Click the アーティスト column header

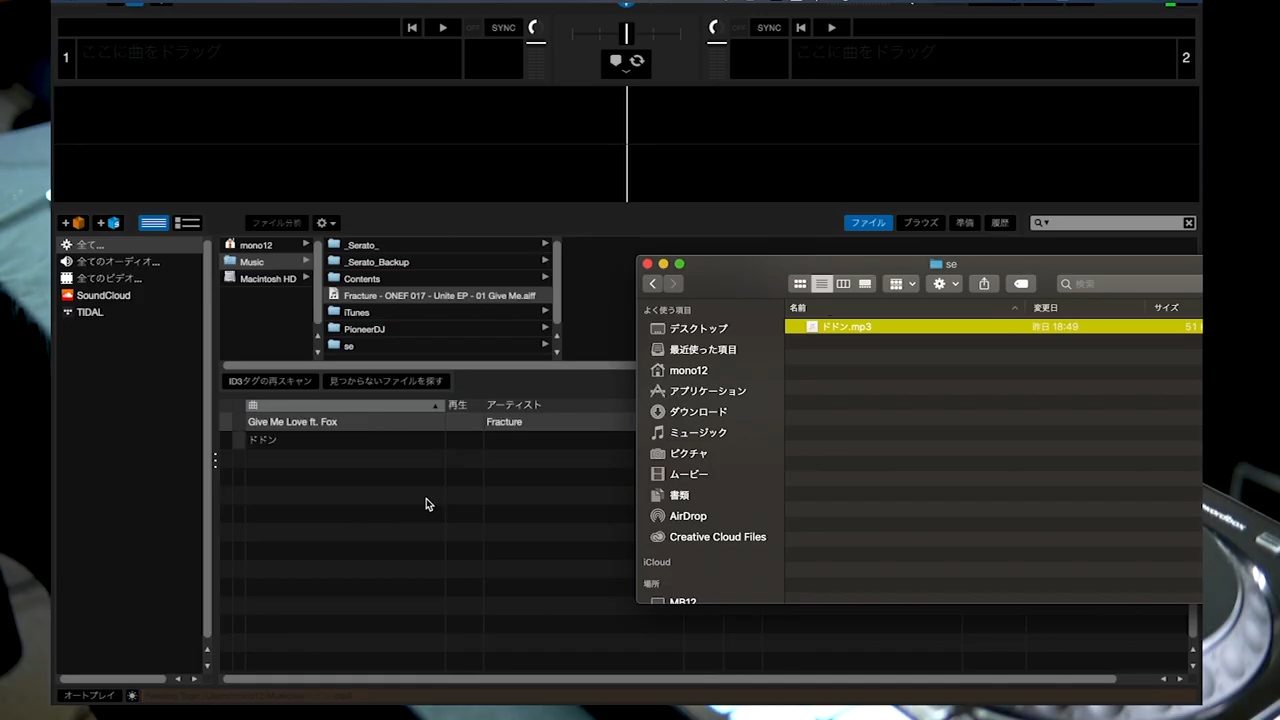514,405
